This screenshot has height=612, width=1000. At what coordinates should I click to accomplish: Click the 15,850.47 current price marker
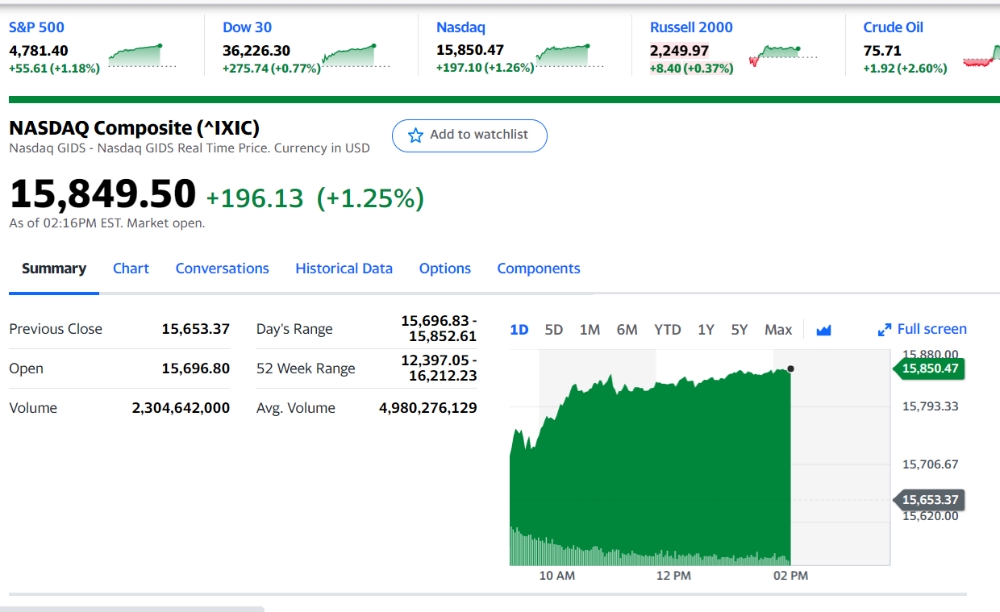click(x=929, y=368)
